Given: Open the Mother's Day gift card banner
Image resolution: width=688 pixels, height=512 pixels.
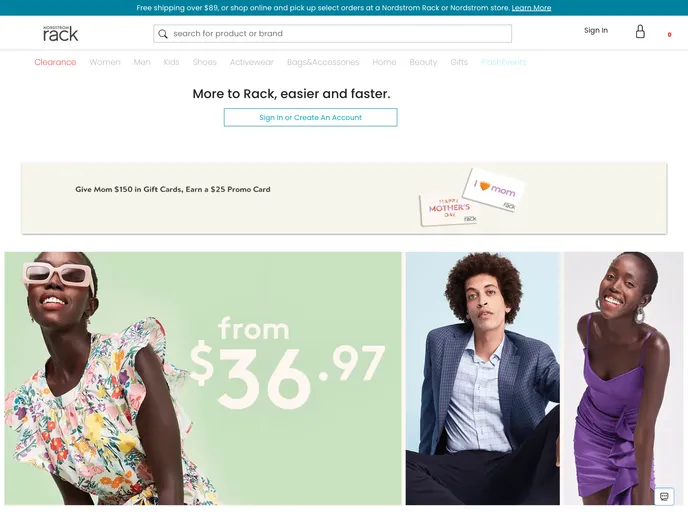Looking at the screenshot, I should coord(344,198).
